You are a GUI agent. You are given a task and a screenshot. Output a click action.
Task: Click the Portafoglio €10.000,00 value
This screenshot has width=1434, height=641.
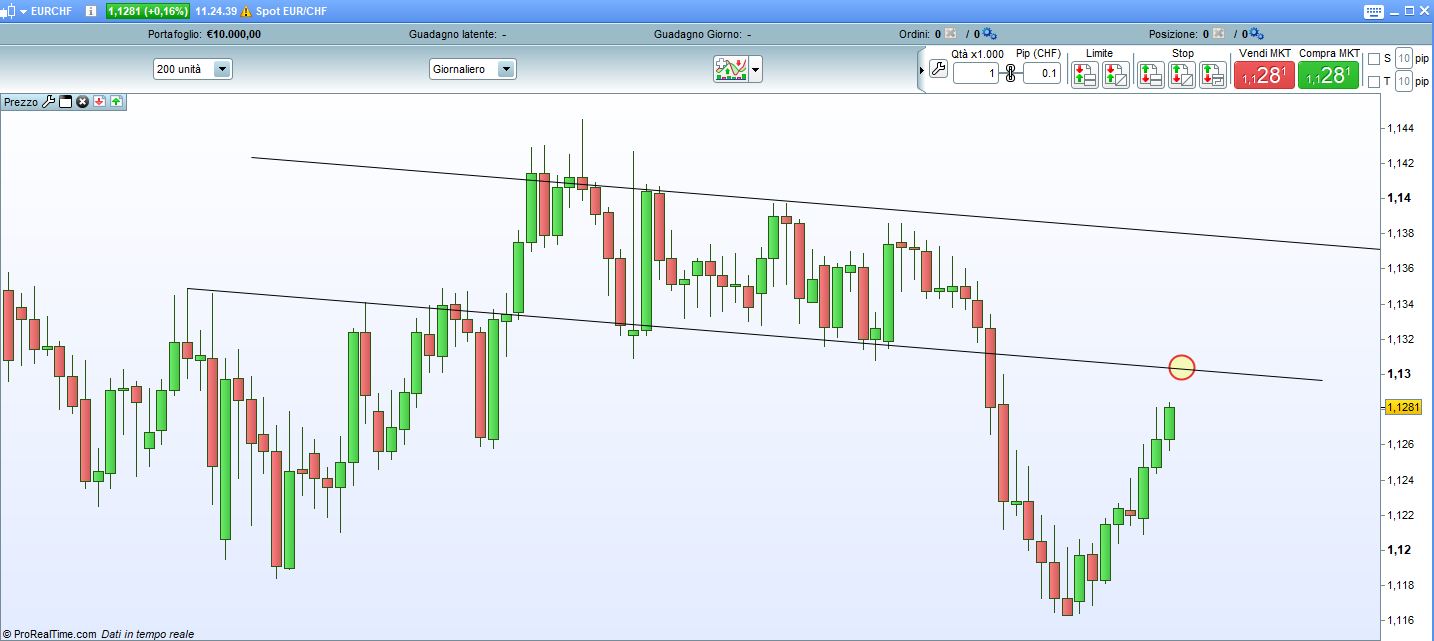coord(234,34)
